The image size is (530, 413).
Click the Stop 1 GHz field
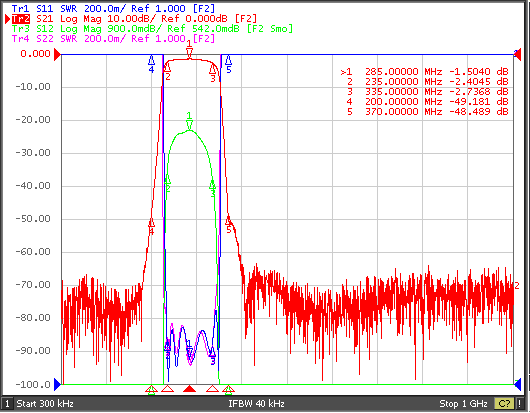(x=463, y=404)
